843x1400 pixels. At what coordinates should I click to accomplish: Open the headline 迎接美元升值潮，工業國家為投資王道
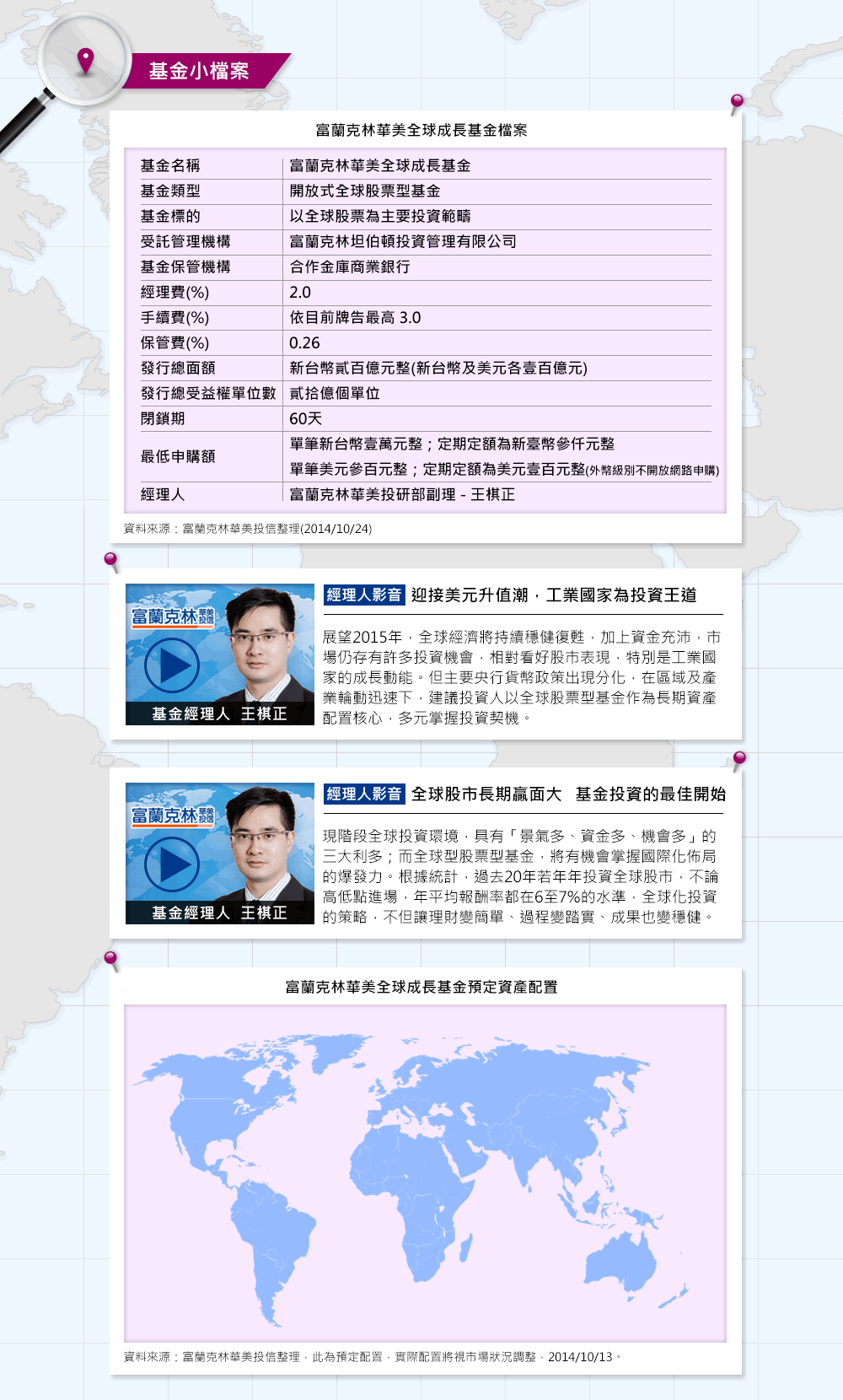[554, 595]
